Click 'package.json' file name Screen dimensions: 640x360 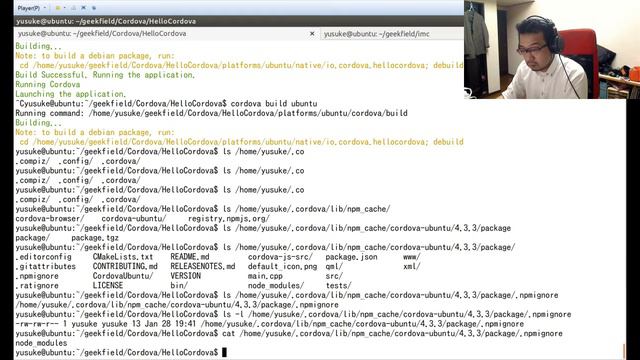(351, 257)
